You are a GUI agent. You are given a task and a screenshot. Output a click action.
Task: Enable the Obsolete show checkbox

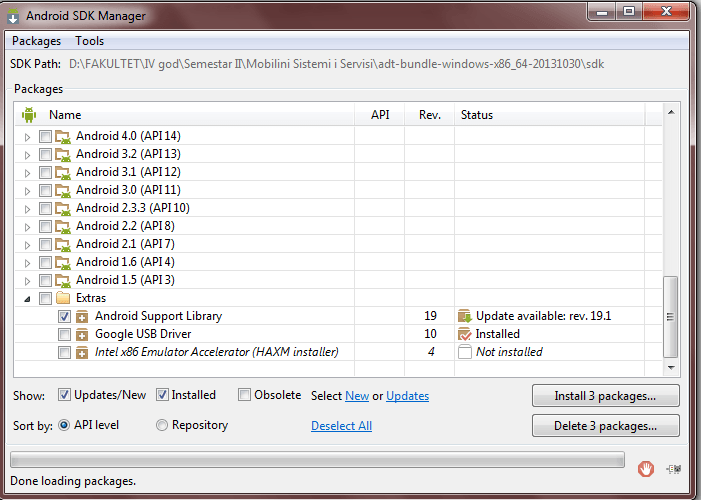[244, 395]
